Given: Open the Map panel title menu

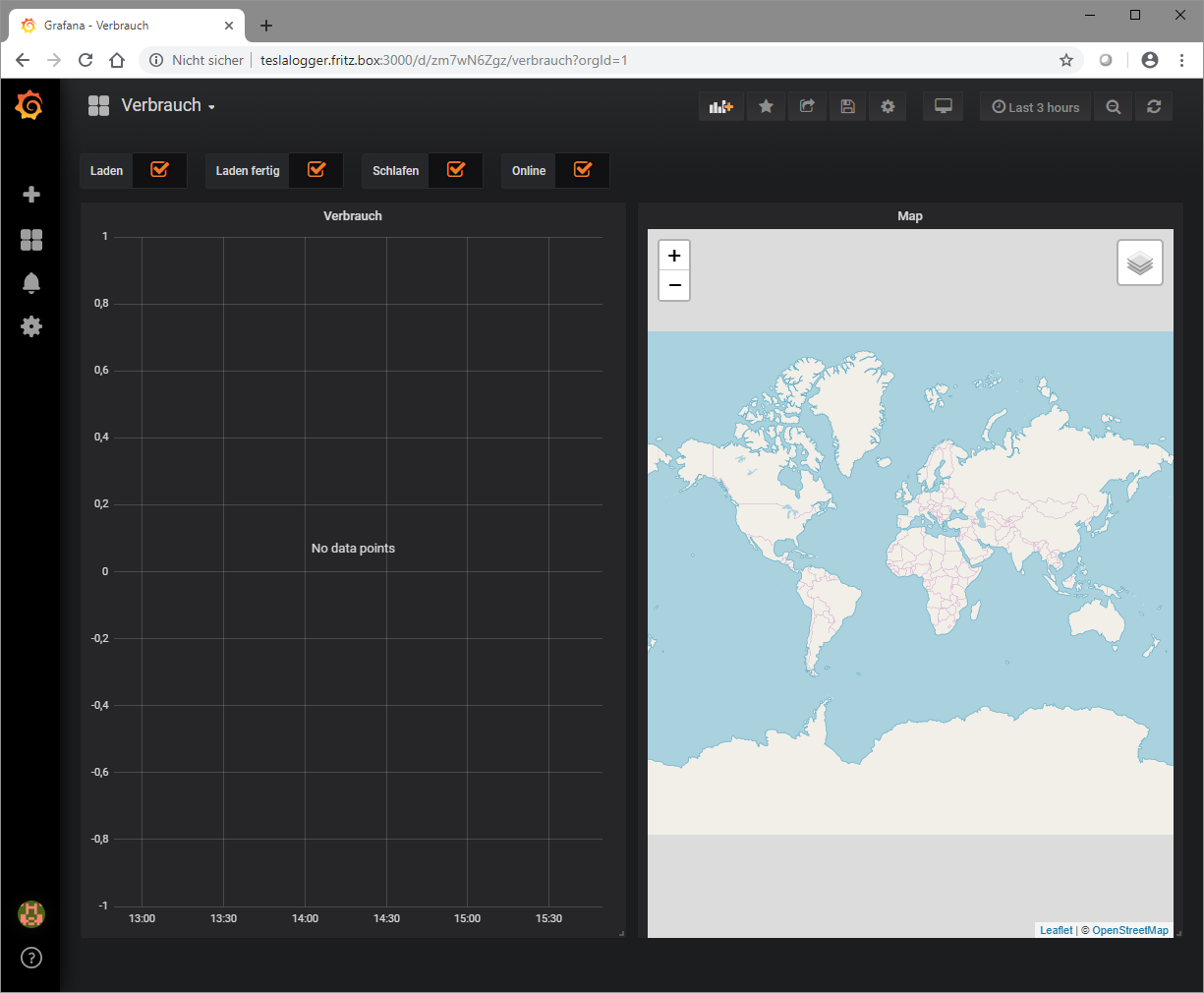Looking at the screenshot, I should [909, 216].
